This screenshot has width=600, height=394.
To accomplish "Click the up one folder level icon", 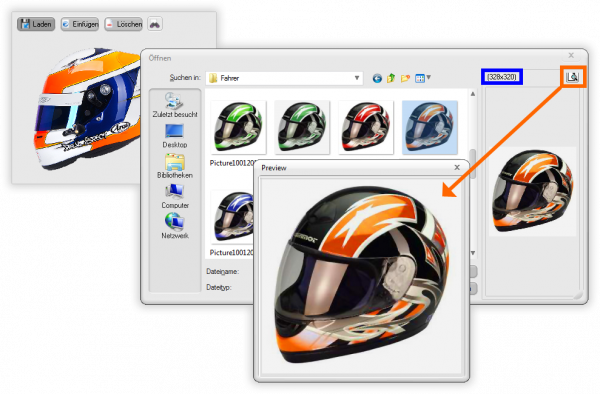I will coord(391,78).
